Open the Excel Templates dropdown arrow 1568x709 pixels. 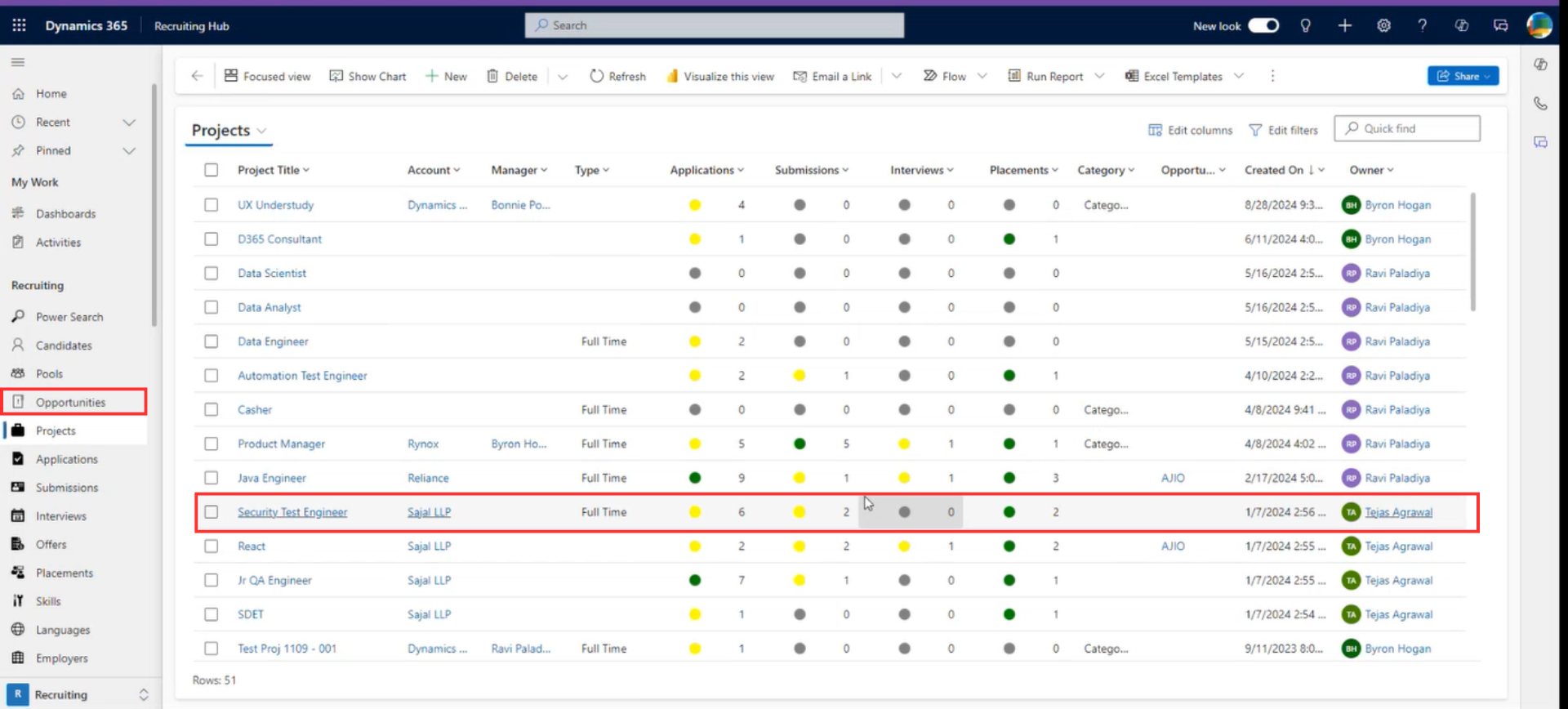coord(1239,76)
